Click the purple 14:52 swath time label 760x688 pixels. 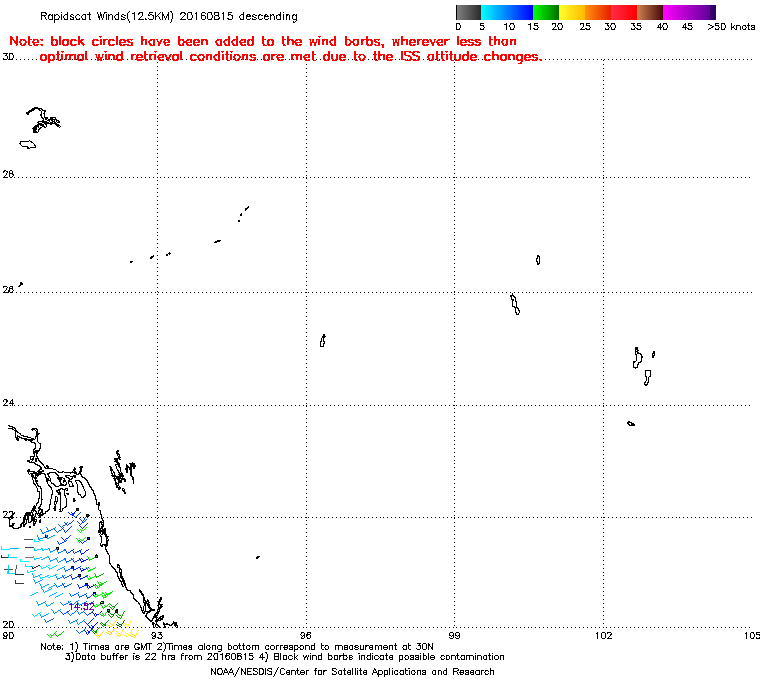click(x=82, y=607)
